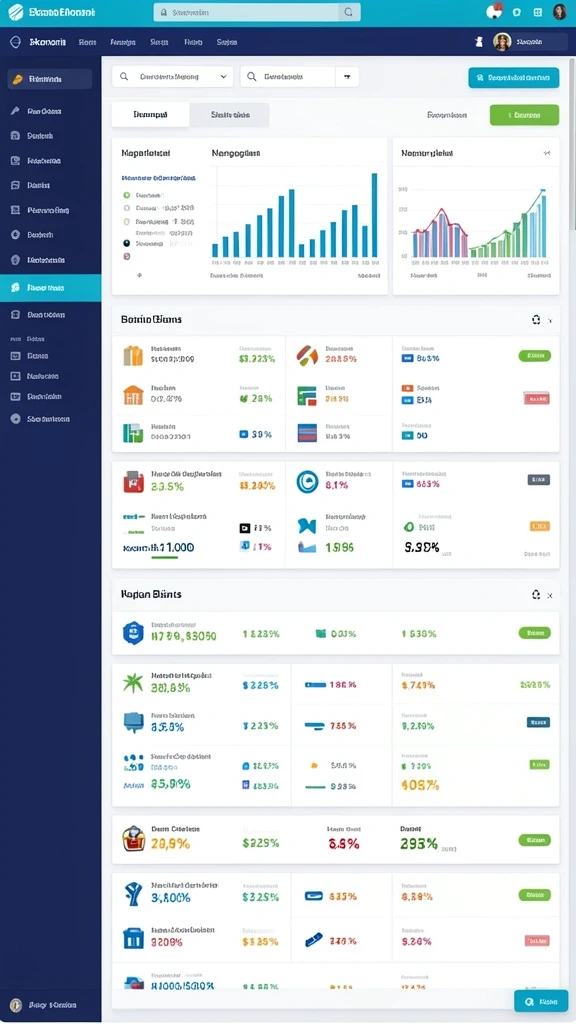Click the magnifier icon in the top search bar
Viewport: 576px width, 1024px height.
349,12
